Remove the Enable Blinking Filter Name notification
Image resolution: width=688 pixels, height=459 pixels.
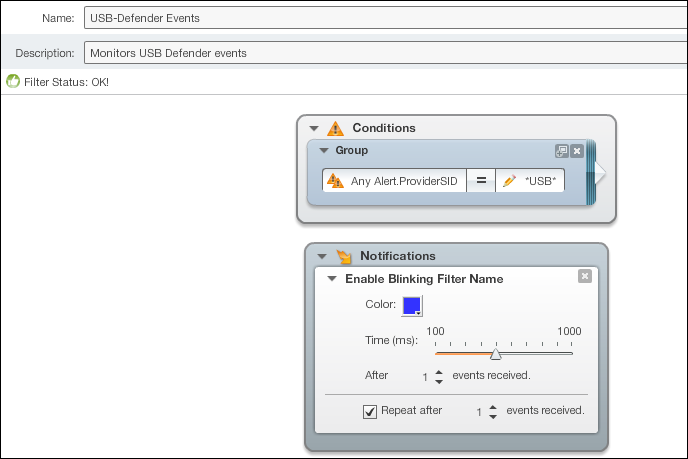584,276
